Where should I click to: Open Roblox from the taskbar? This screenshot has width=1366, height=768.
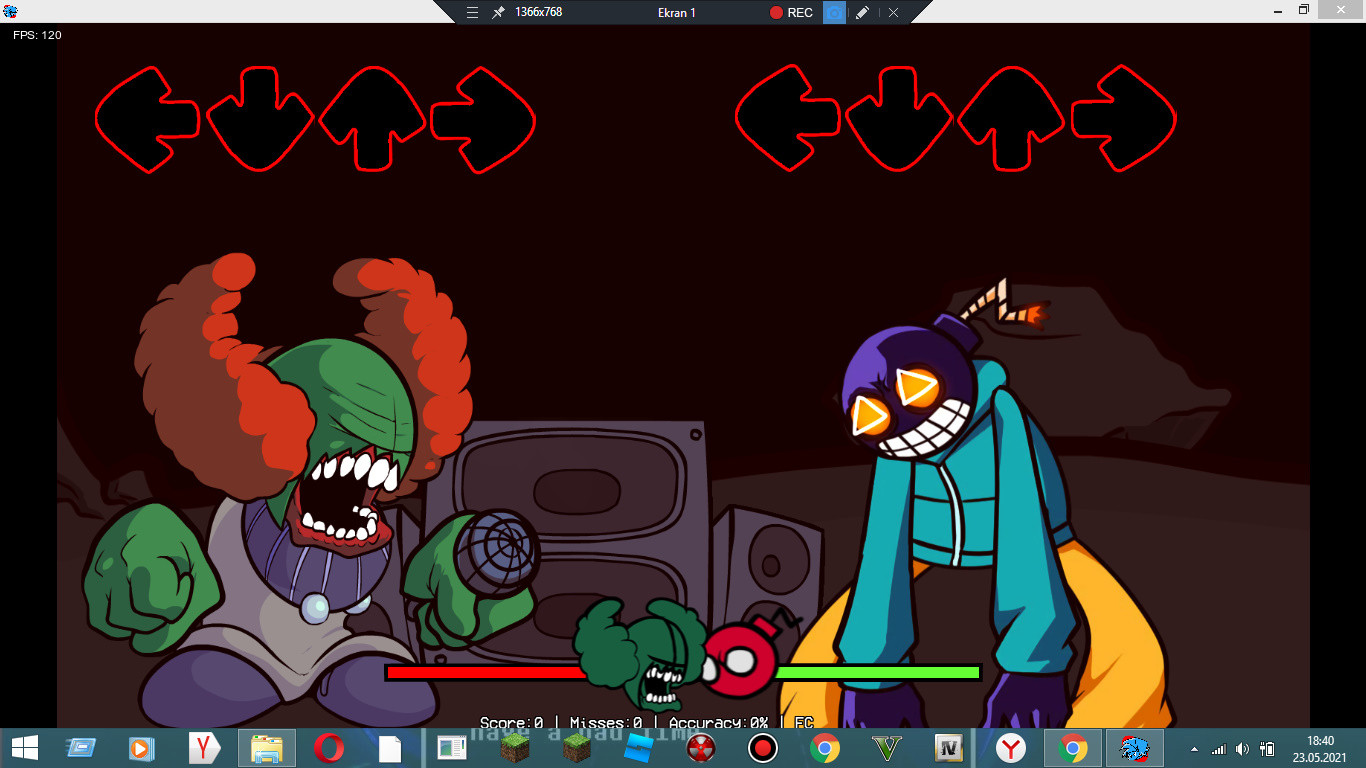(x=638, y=748)
